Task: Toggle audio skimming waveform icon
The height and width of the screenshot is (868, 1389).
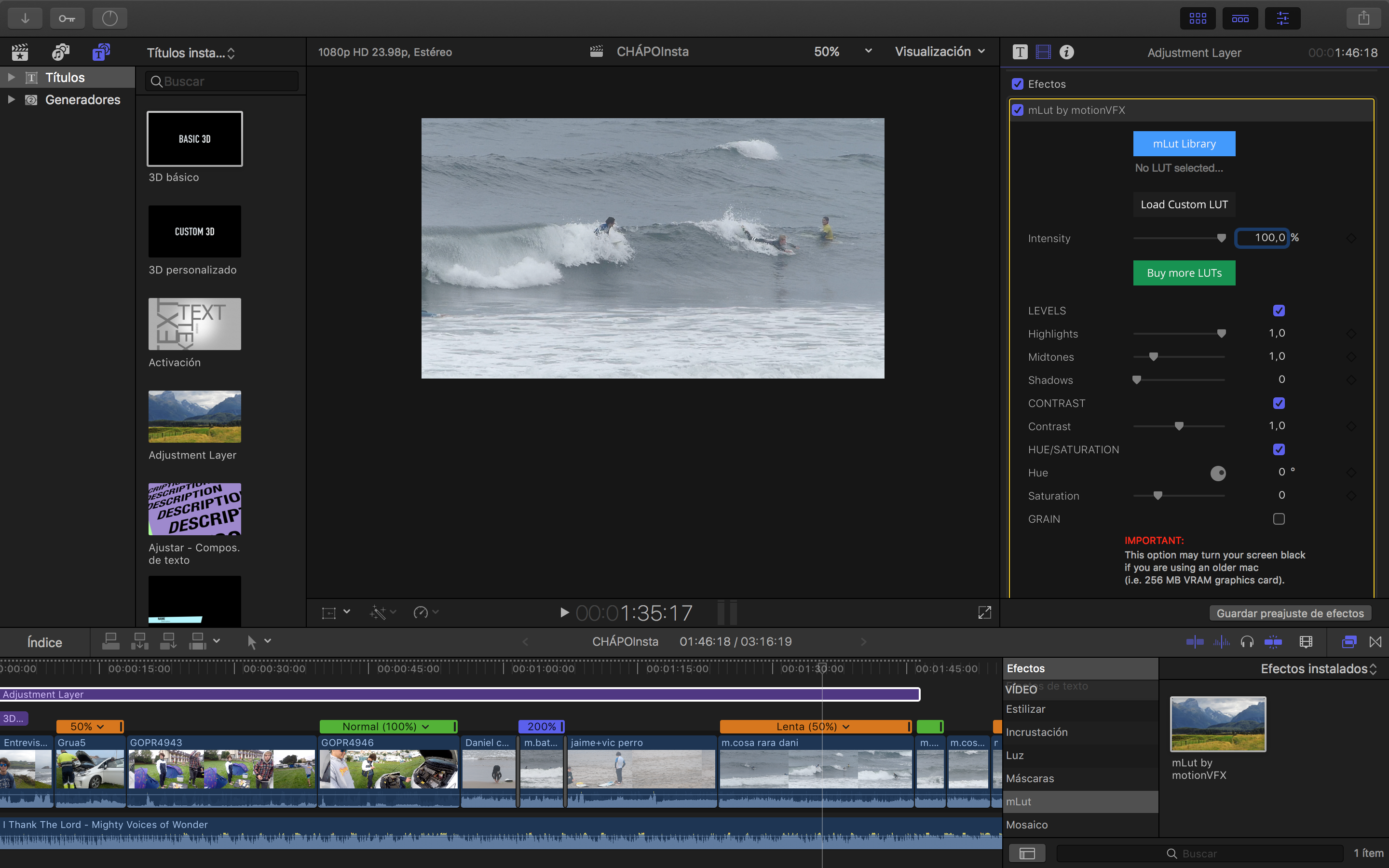Action: [x=1221, y=642]
